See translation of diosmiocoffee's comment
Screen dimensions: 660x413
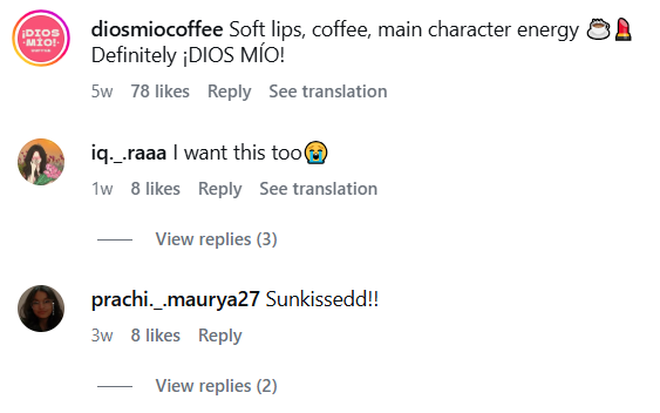pyautogui.click(x=327, y=91)
